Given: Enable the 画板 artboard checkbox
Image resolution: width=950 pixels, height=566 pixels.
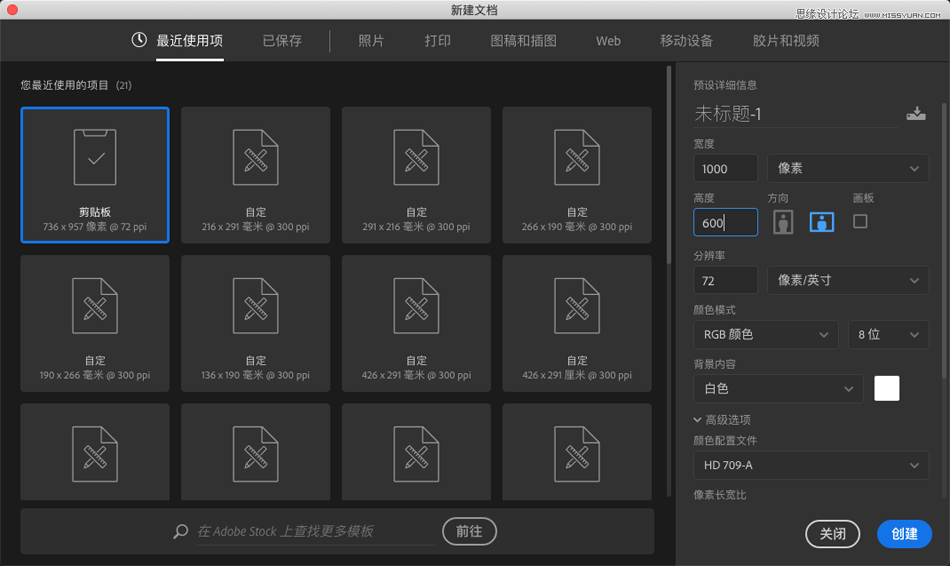Looking at the screenshot, I should pos(860,221).
